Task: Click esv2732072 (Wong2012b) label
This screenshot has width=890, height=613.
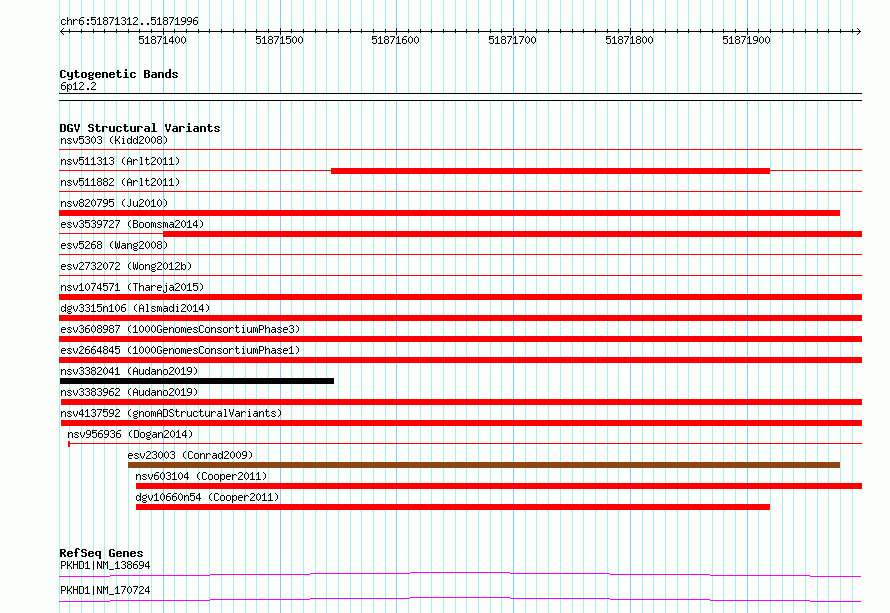Action: 126,266
